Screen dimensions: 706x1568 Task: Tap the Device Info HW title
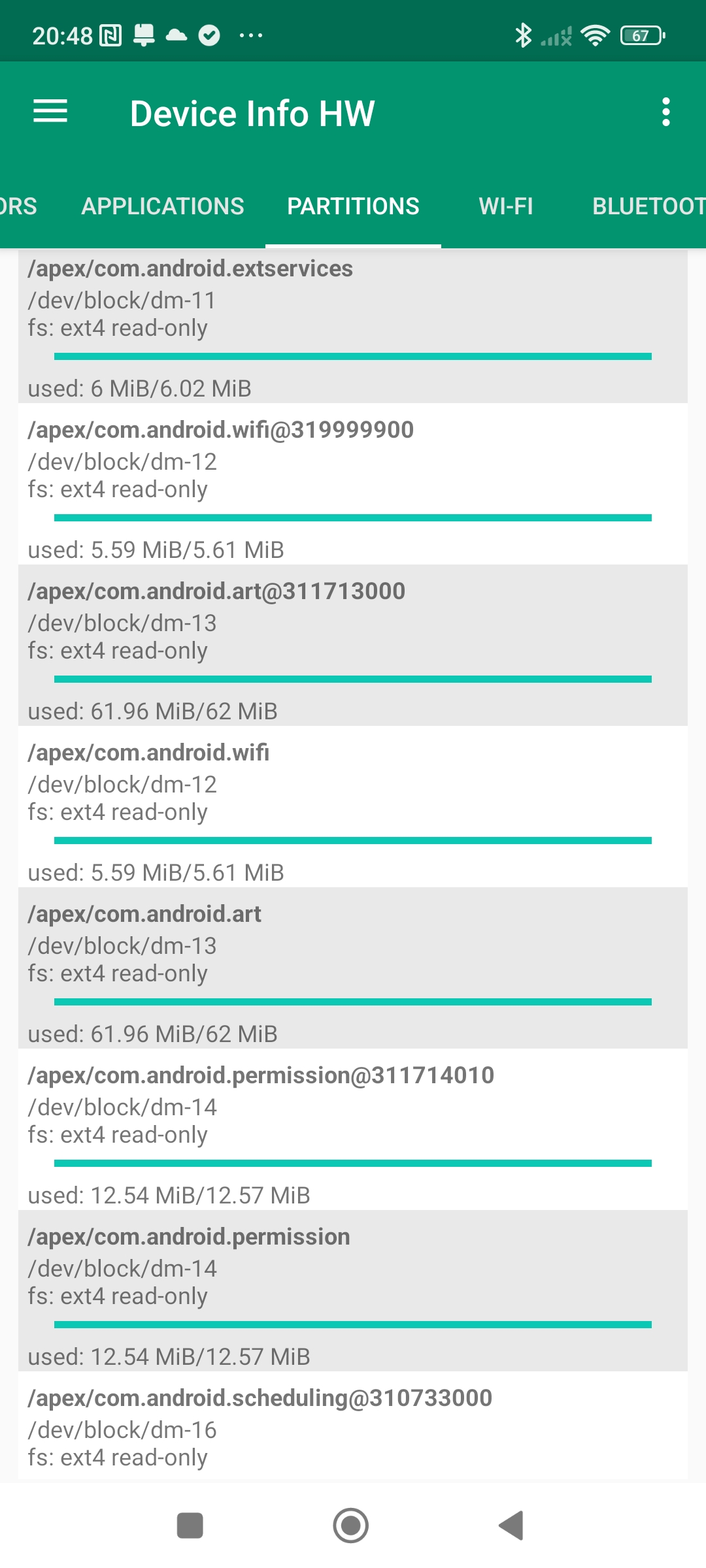click(252, 113)
